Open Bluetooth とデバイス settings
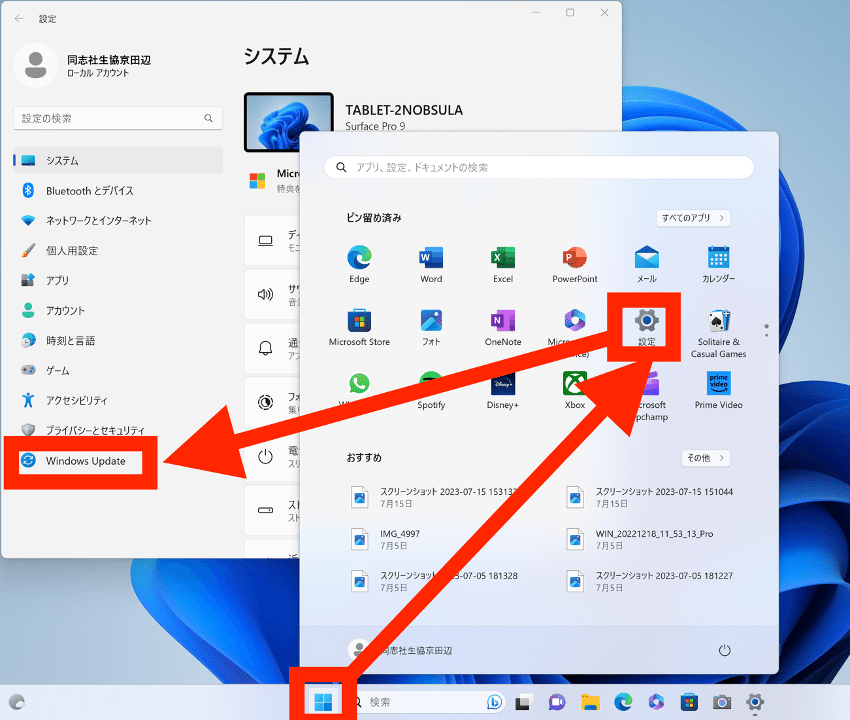Viewport: 850px width, 720px height. 118,191
